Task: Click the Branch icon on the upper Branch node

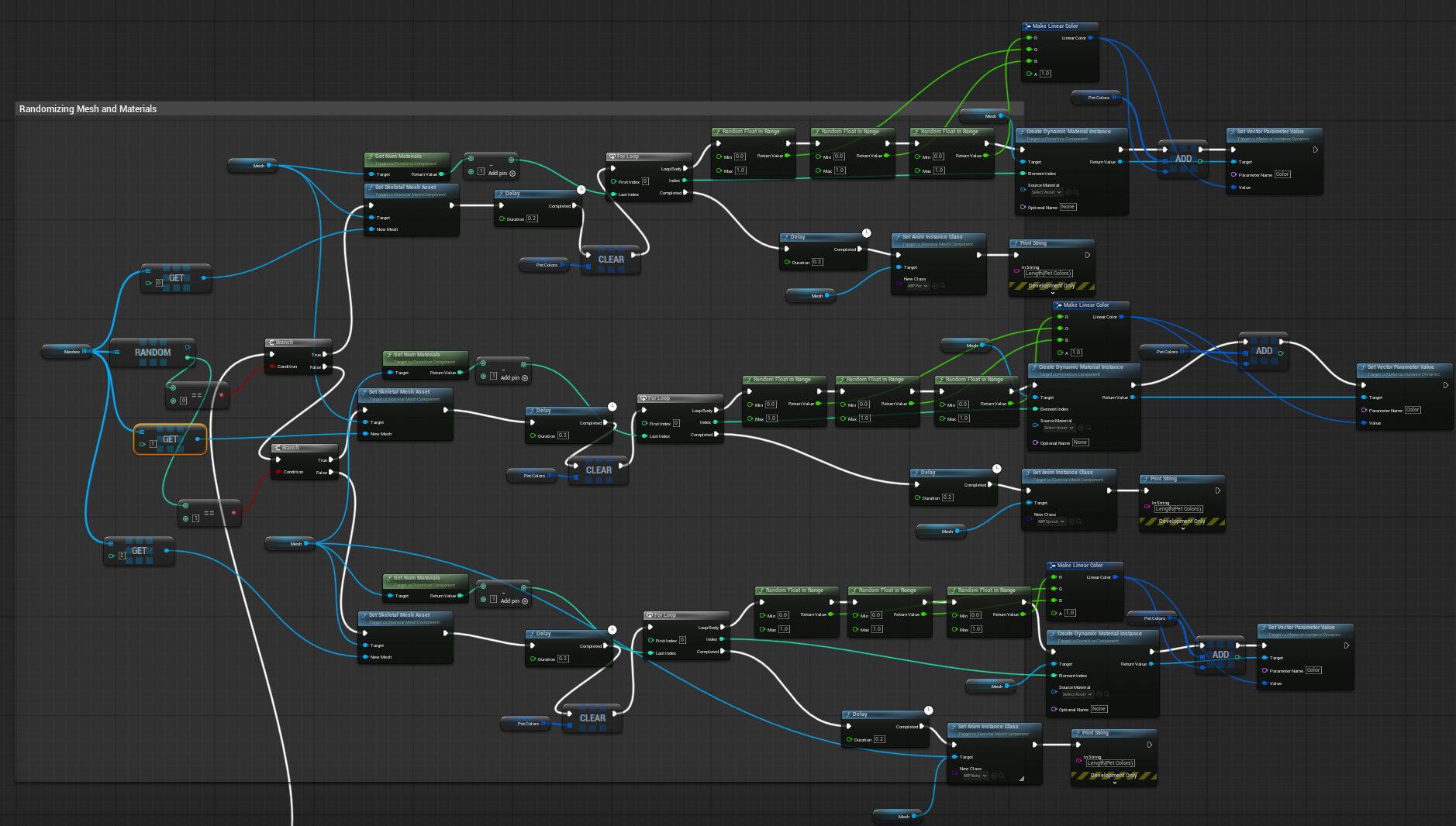Action: tap(271, 342)
